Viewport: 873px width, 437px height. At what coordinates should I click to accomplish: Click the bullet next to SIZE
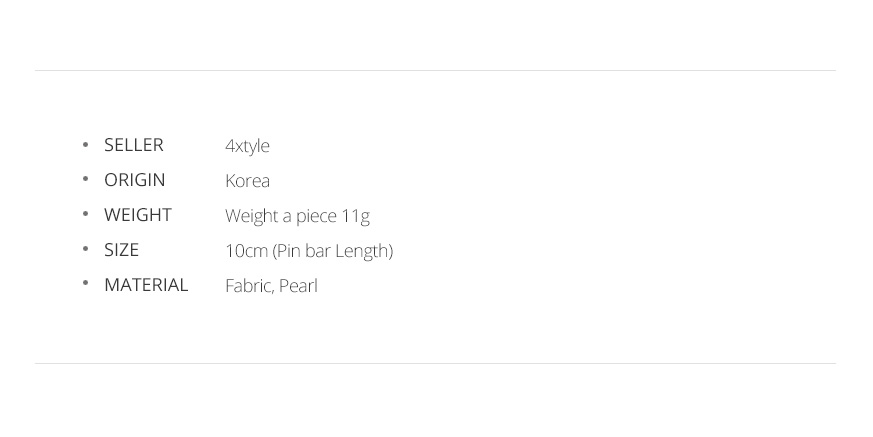[x=85, y=249]
